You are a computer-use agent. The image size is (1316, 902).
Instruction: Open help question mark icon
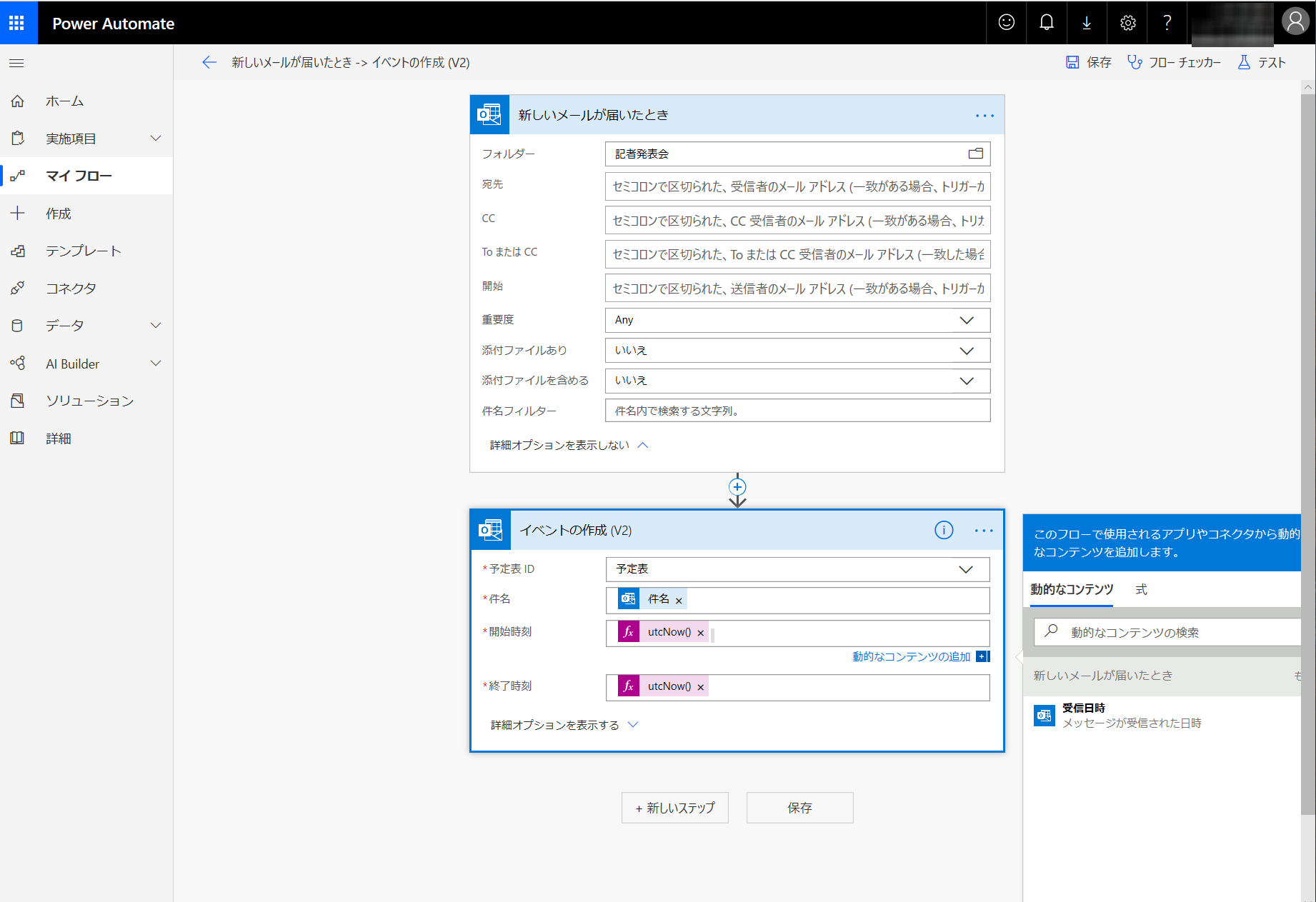click(1167, 23)
